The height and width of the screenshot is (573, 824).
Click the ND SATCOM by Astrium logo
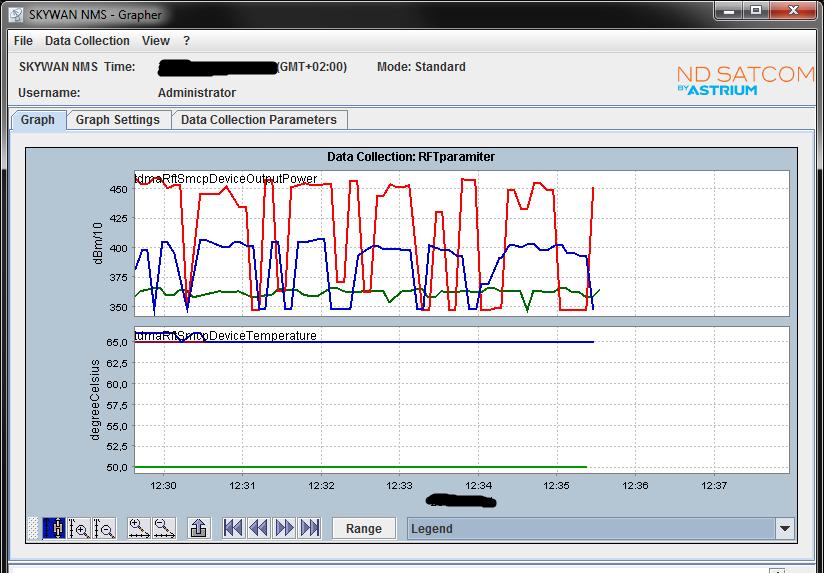click(745, 80)
